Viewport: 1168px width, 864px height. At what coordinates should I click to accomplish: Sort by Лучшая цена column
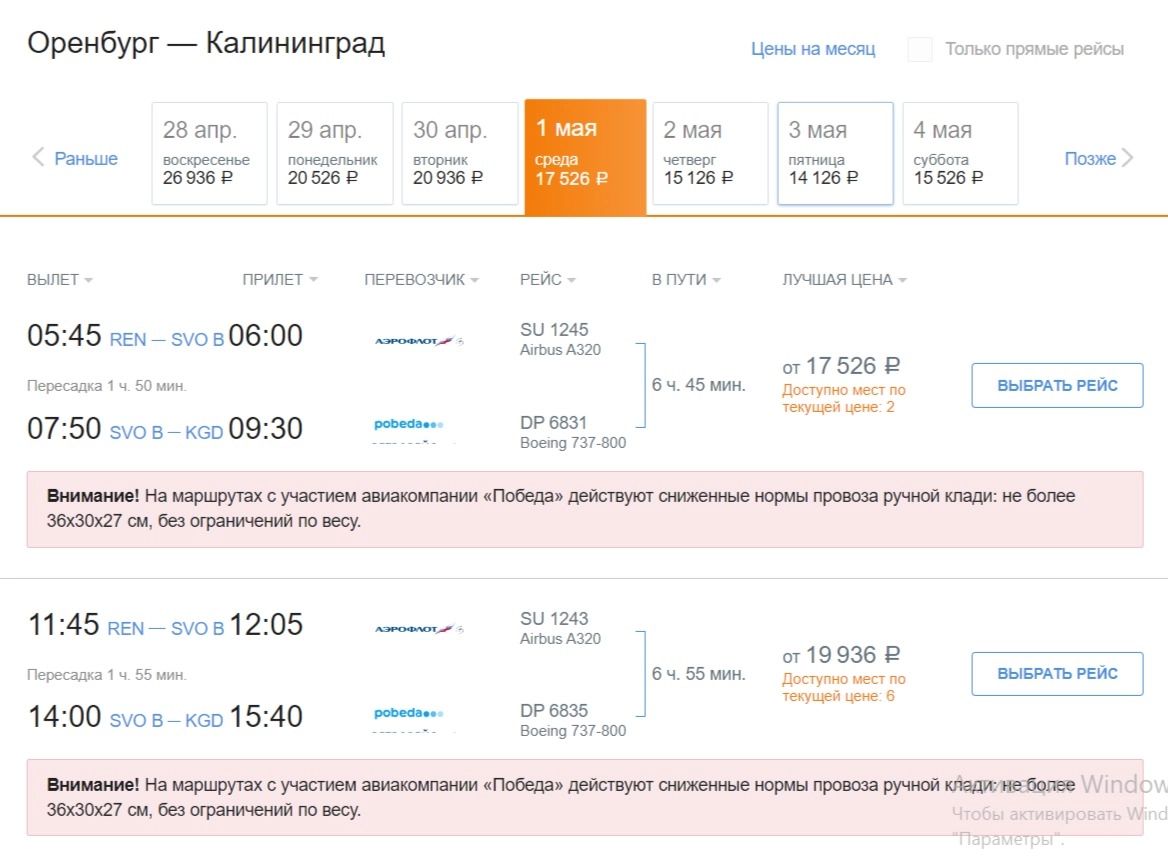[x=844, y=280]
